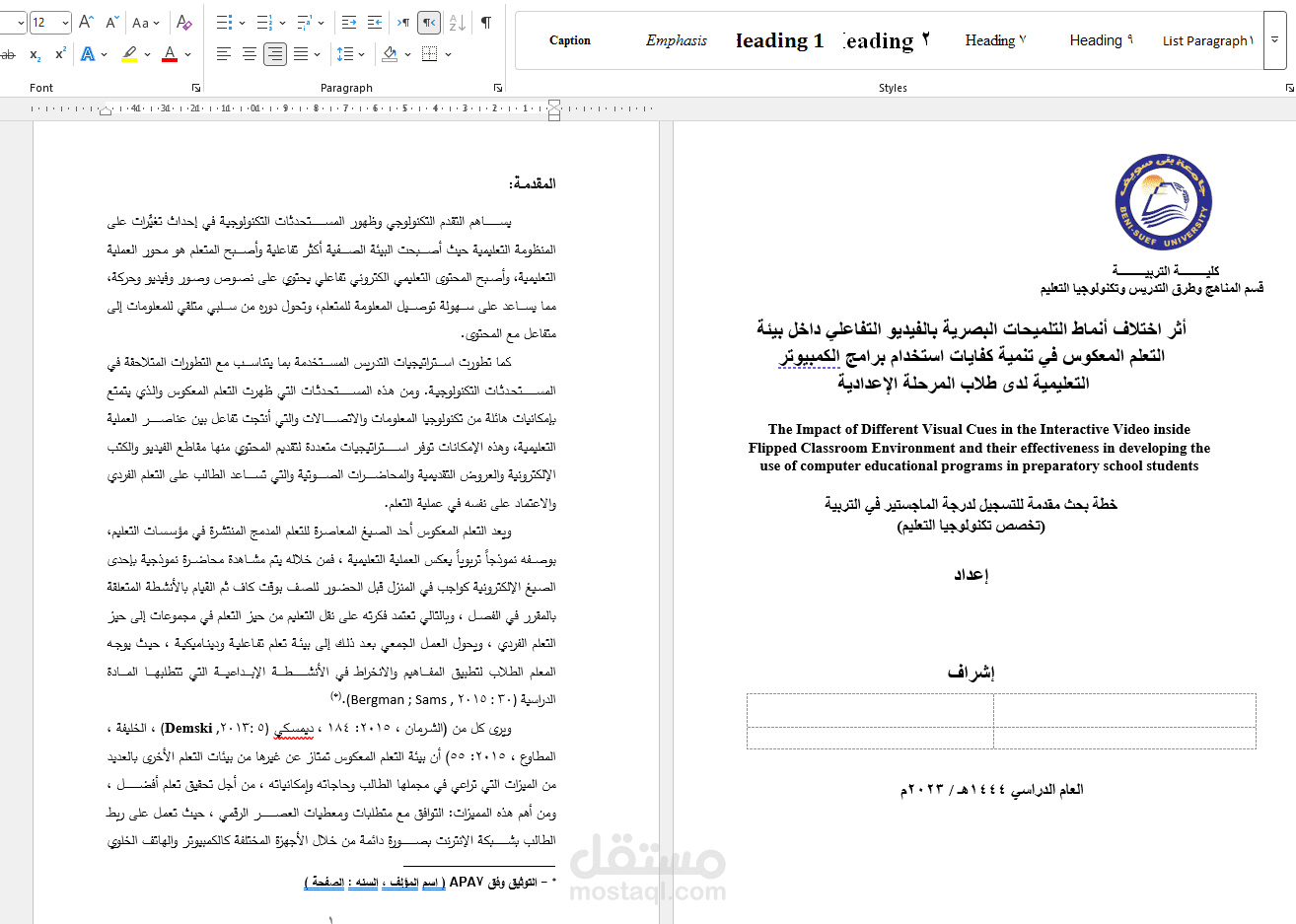Click the underlined word الكمبيوتر in title

809,356
